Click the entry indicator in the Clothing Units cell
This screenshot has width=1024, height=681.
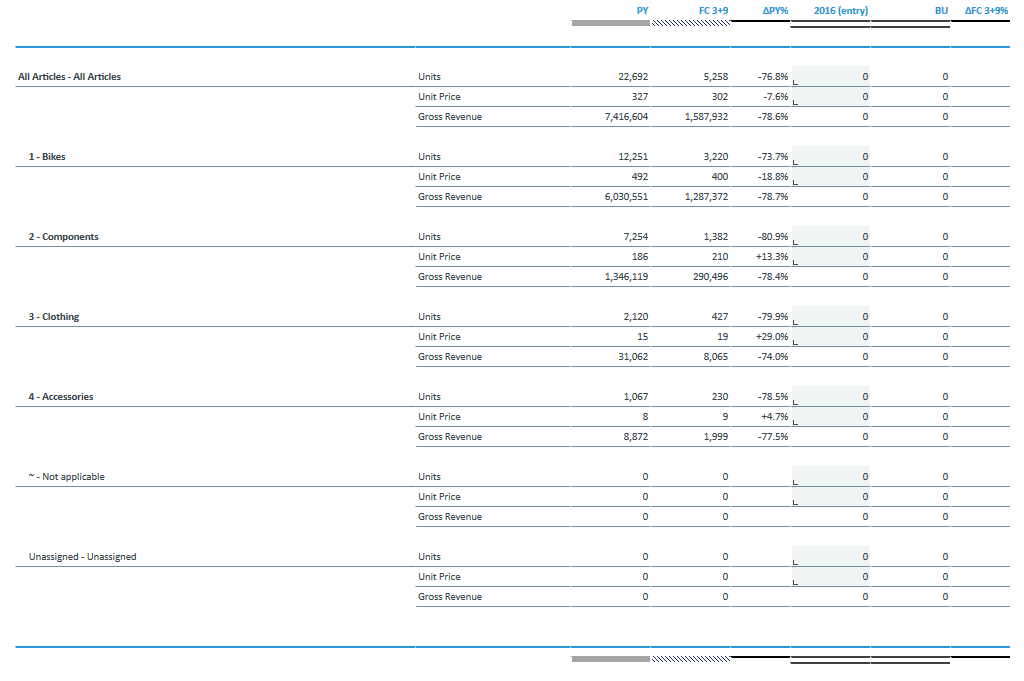point(795,320)
